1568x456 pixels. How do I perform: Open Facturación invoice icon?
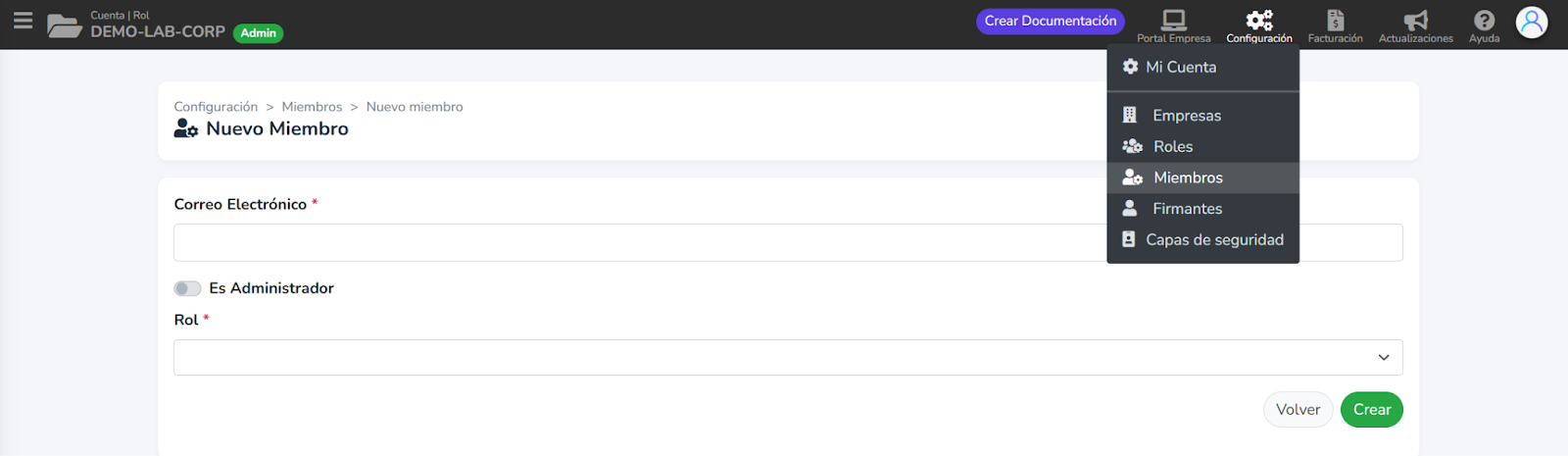(1335, 20)
